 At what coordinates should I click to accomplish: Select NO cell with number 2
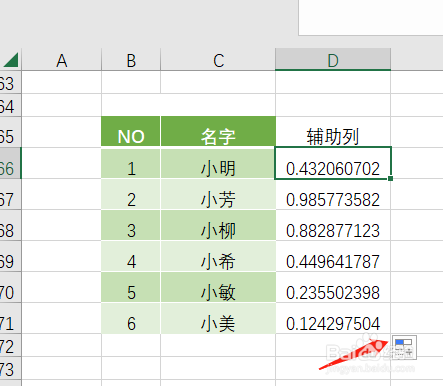[x=131, y=194]
